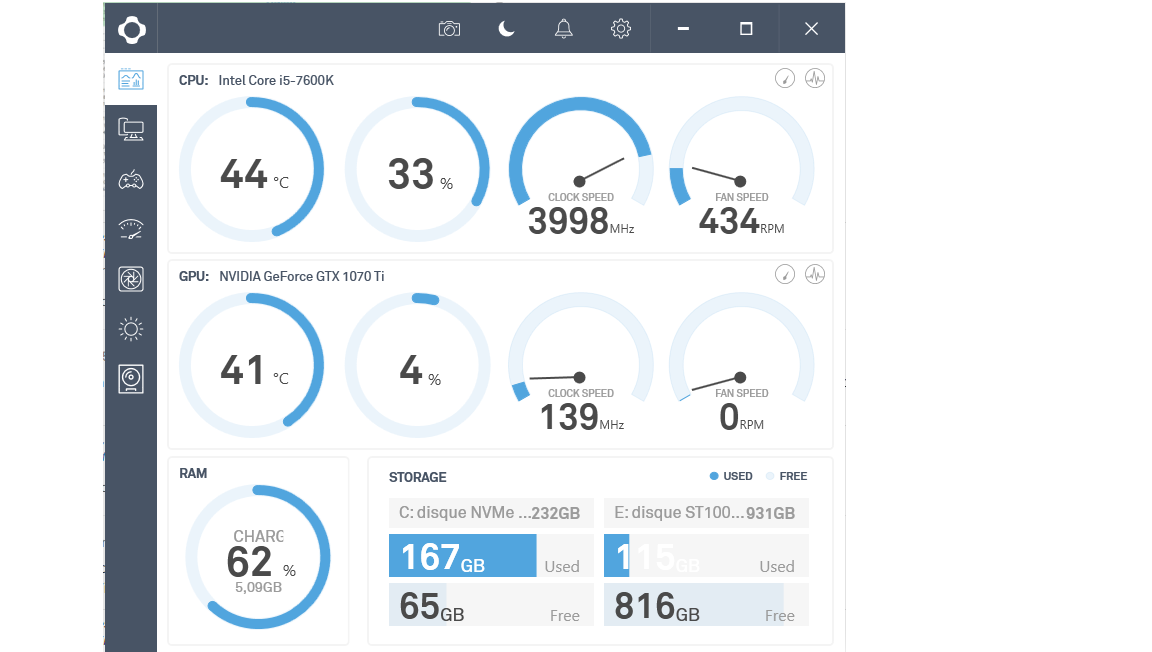Open the lighting sun icon in sidebar
The height and width of the screenshot is (652, 1152).
pyautogui.click(x=131, y=329)
